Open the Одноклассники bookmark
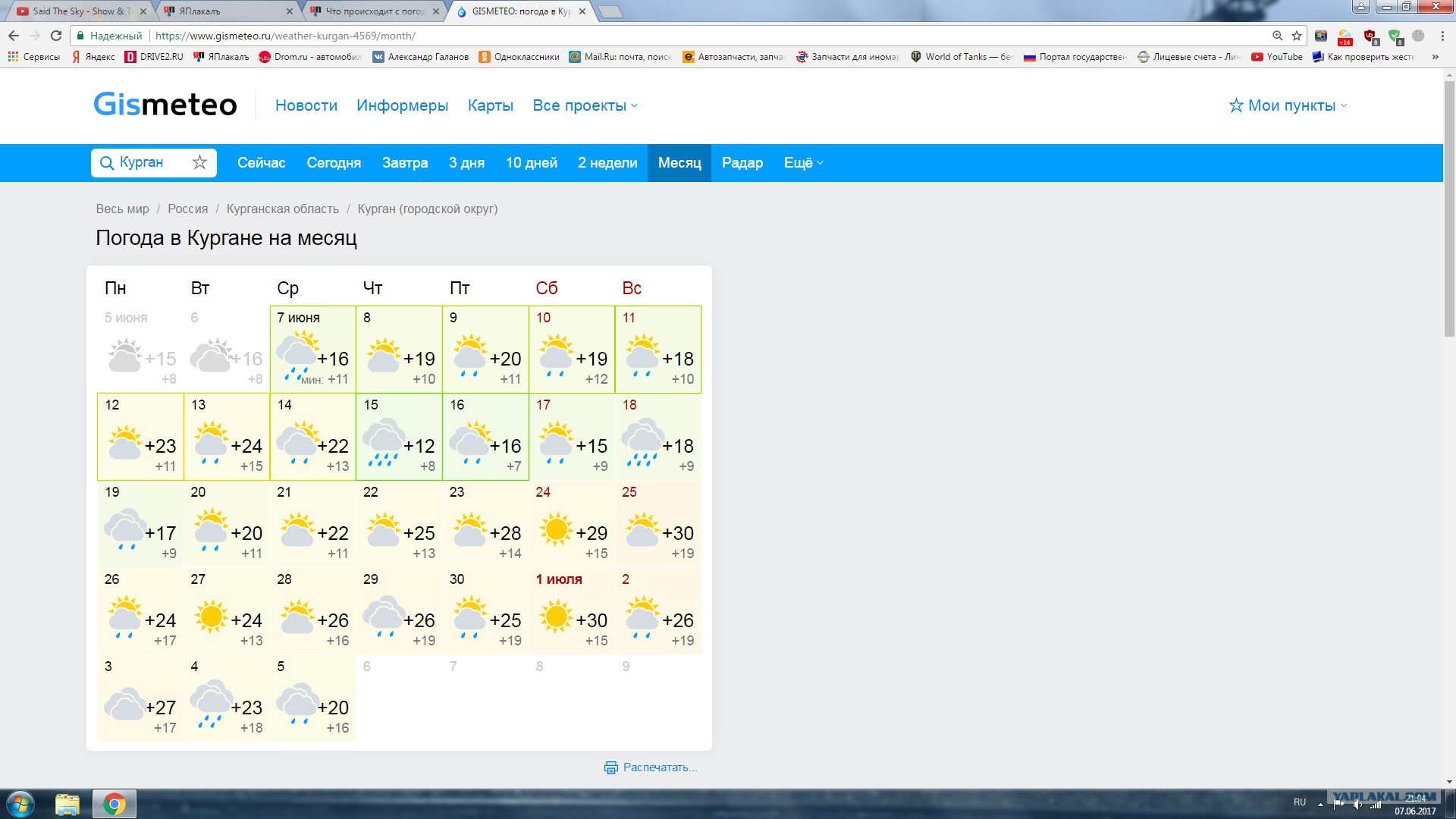 tap(519, 57)
